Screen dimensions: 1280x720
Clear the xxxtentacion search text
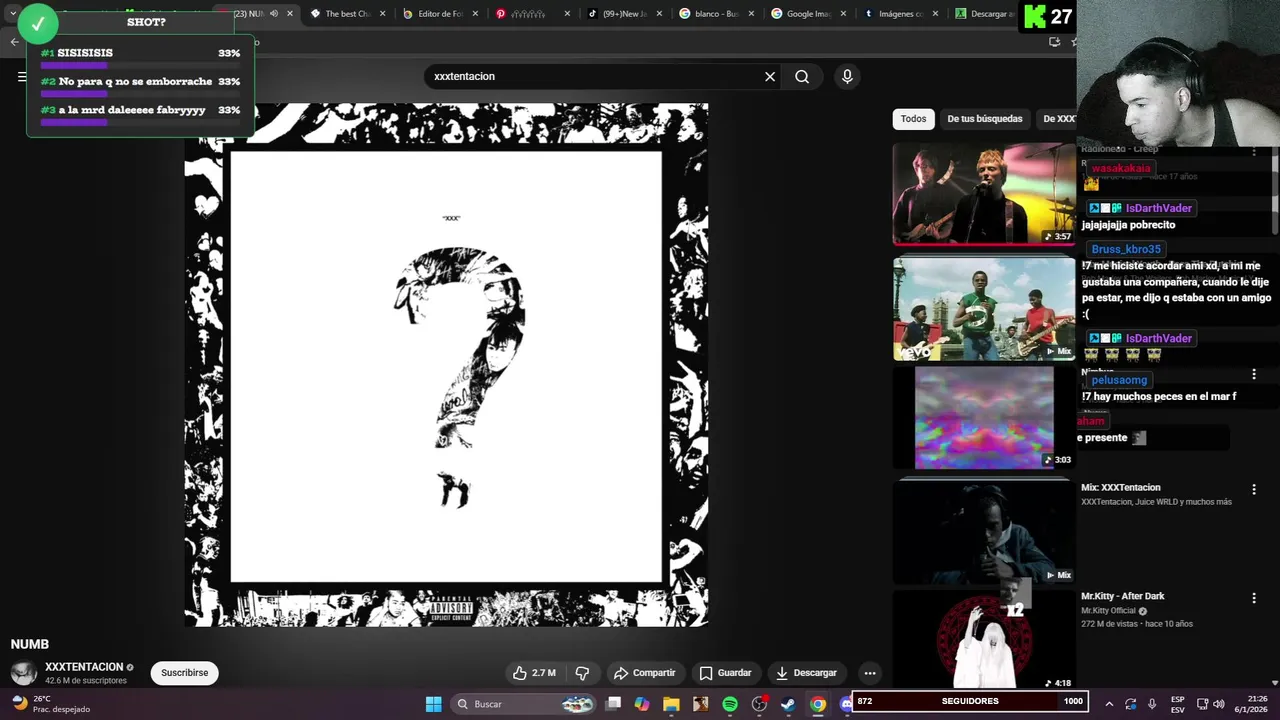pyautogui.click(x=770, y=77)
